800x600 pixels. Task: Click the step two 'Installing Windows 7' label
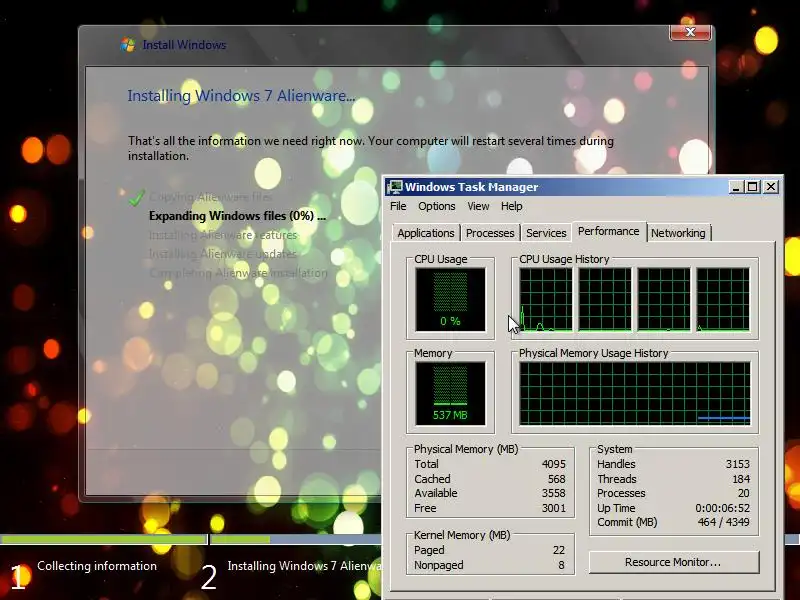[305, 566]
